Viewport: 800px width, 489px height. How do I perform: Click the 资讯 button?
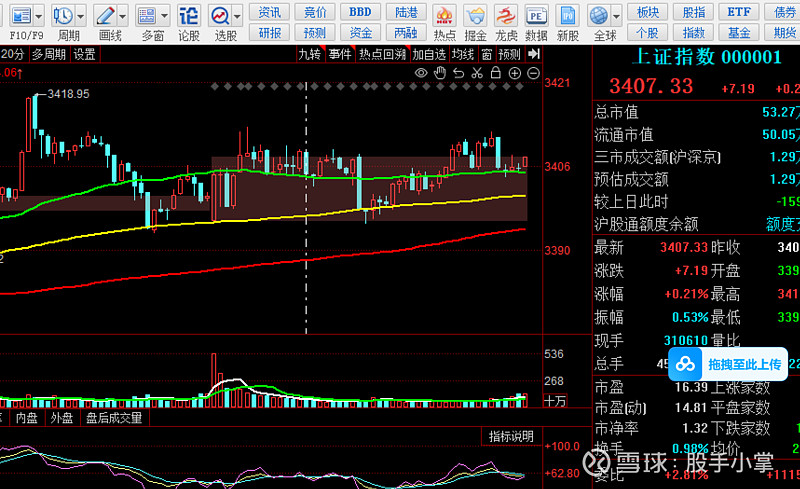[x=269, y=12]
